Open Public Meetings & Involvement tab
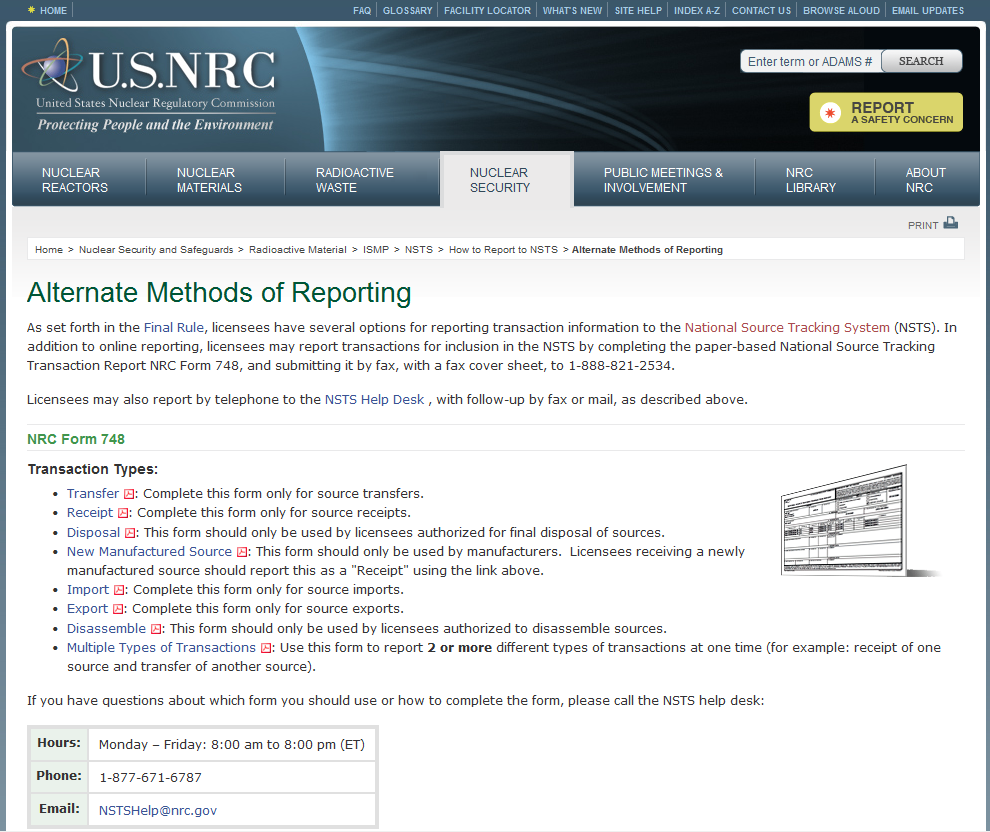The height and width of the screenshot is (832, 990). click(663, 180)
